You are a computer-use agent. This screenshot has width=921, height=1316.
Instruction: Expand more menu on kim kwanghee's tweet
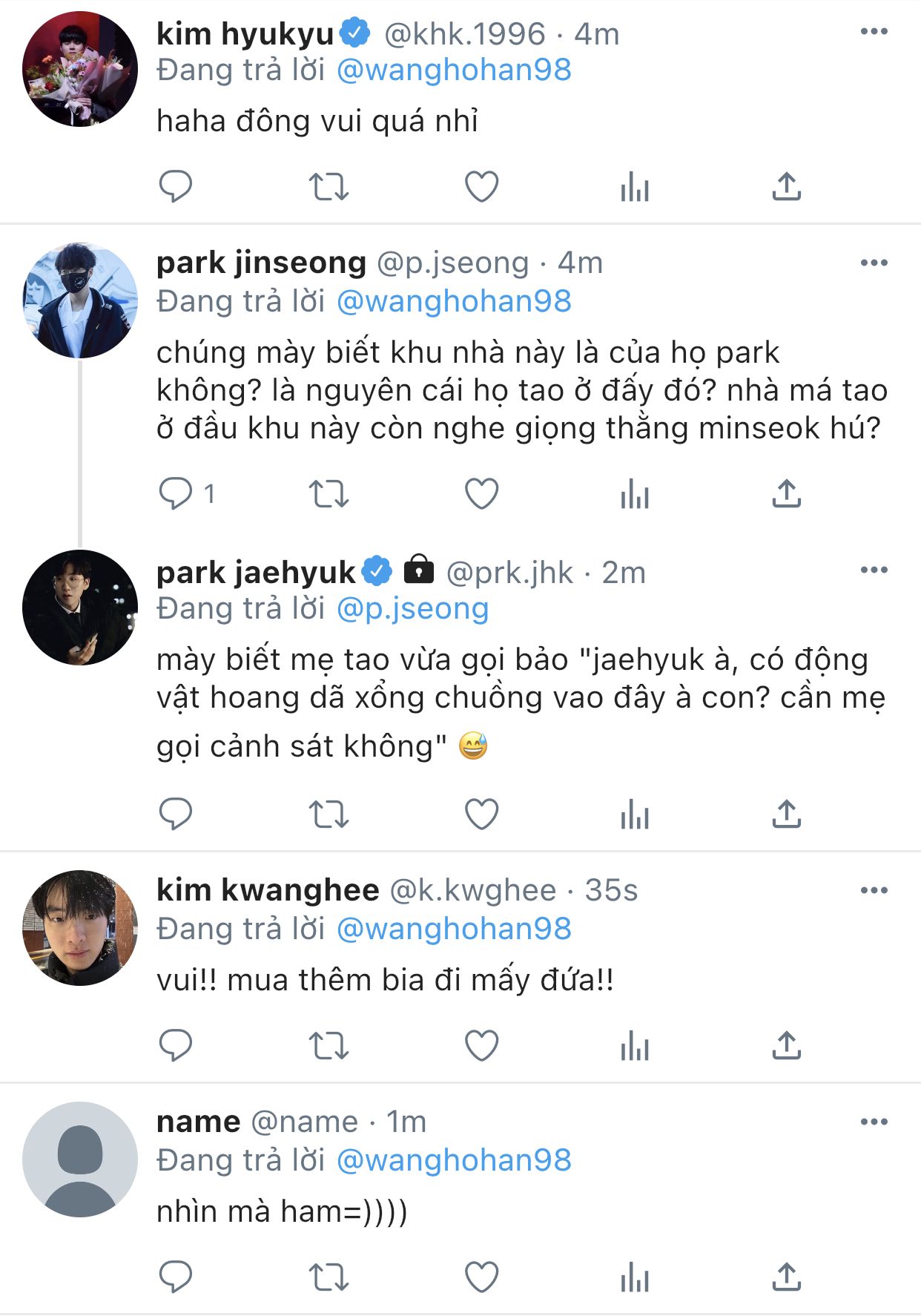[x=874, y=890]
